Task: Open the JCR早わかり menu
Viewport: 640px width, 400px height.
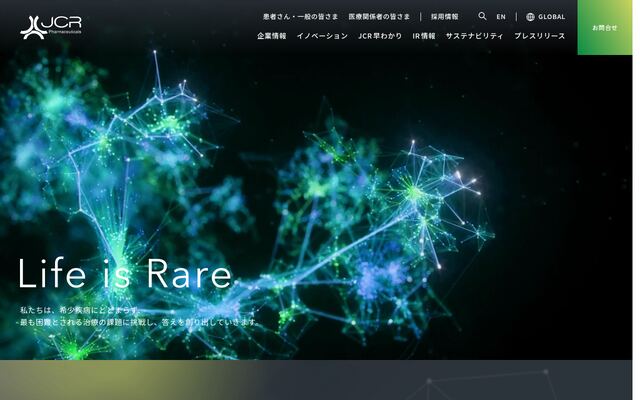Action: tap(380, 36)
